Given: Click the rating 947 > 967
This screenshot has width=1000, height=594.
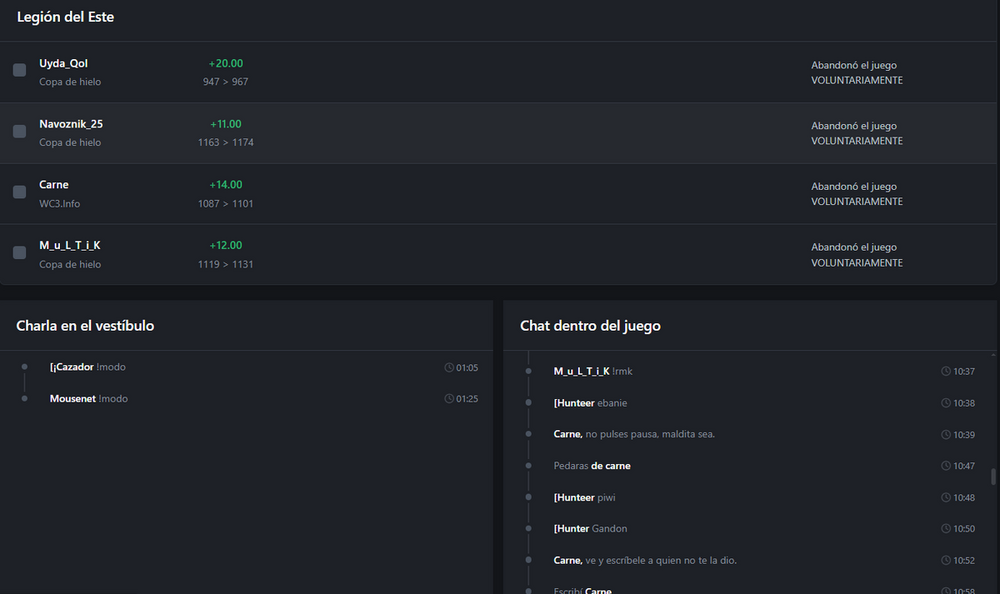Looking at the screenshot, I should pos(226,82).
